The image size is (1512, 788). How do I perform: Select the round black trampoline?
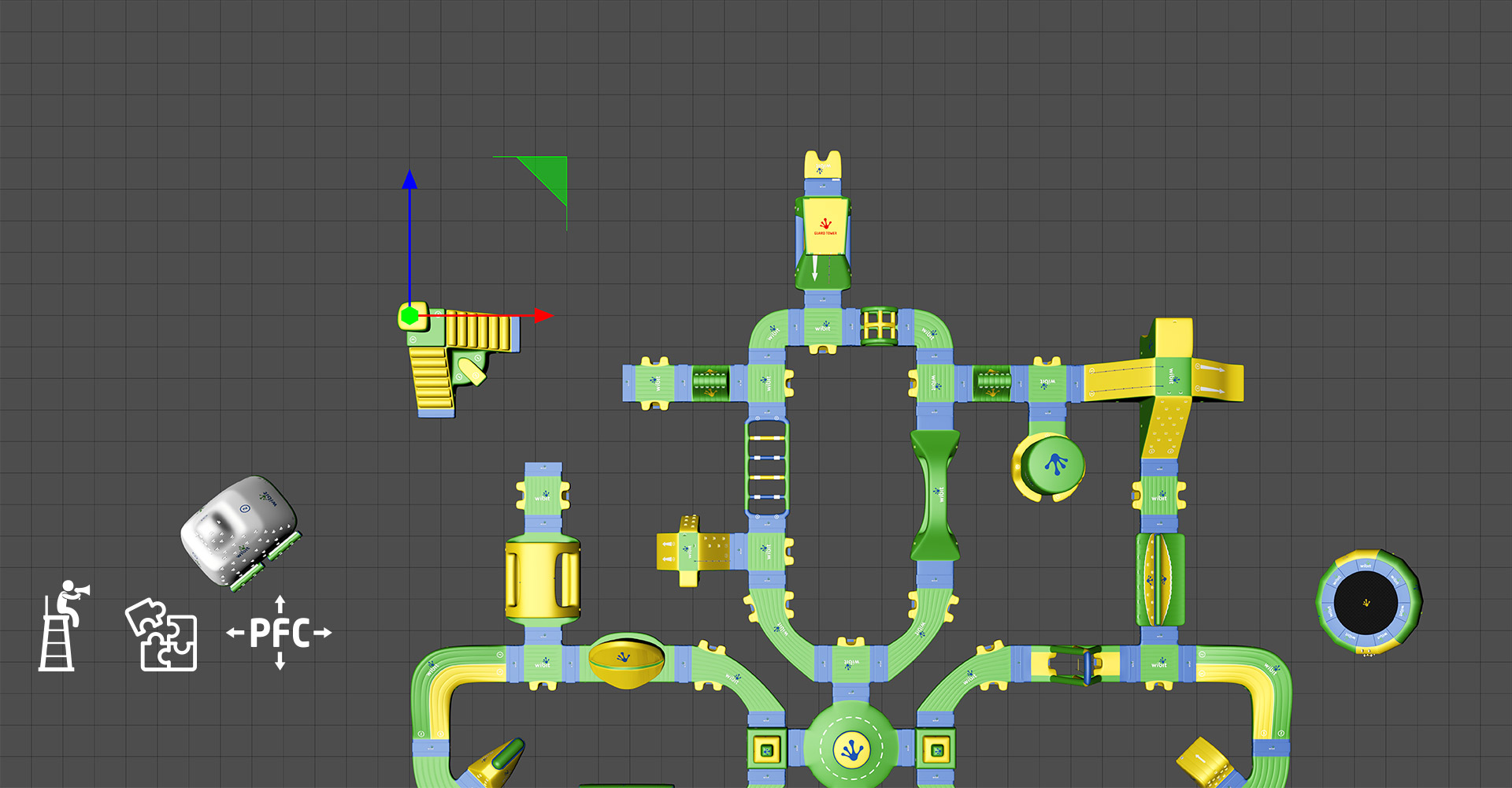point(1369,603)
